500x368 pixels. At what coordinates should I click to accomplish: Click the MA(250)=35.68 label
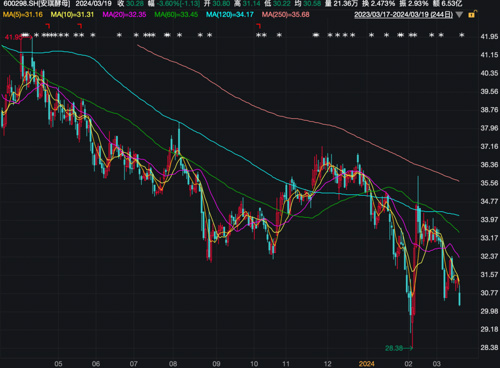click(x=285, y=15)
